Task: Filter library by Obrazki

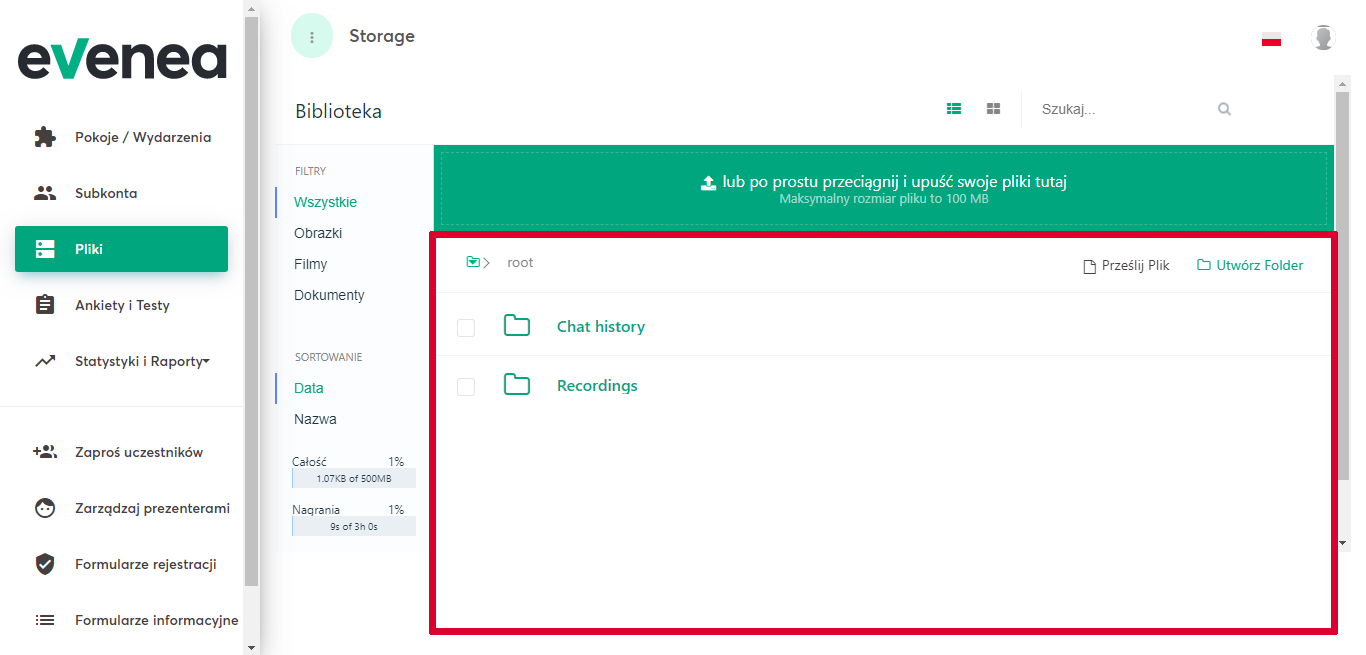Action: tap(318, 233)
